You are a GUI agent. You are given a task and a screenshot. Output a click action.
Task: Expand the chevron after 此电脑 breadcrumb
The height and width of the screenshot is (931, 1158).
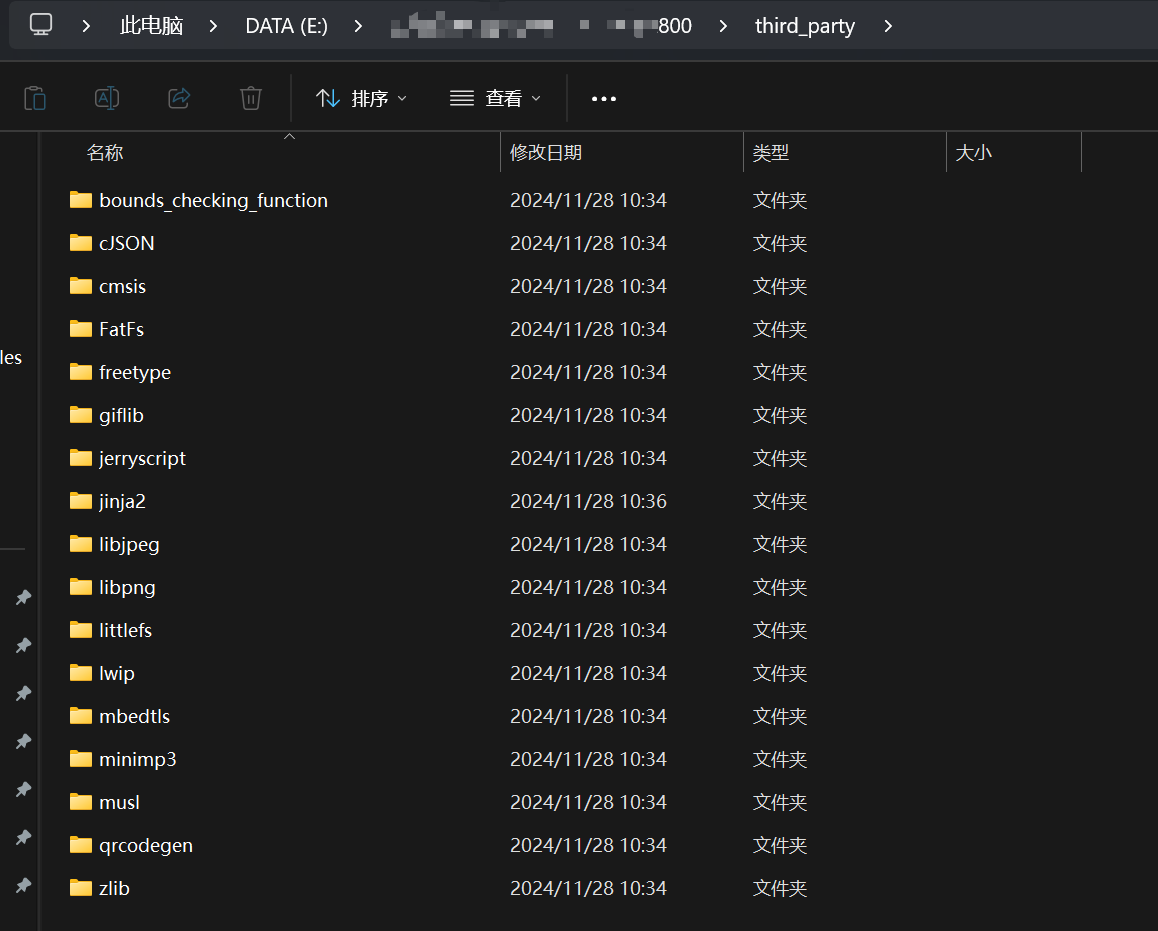[x=213, y=27]
